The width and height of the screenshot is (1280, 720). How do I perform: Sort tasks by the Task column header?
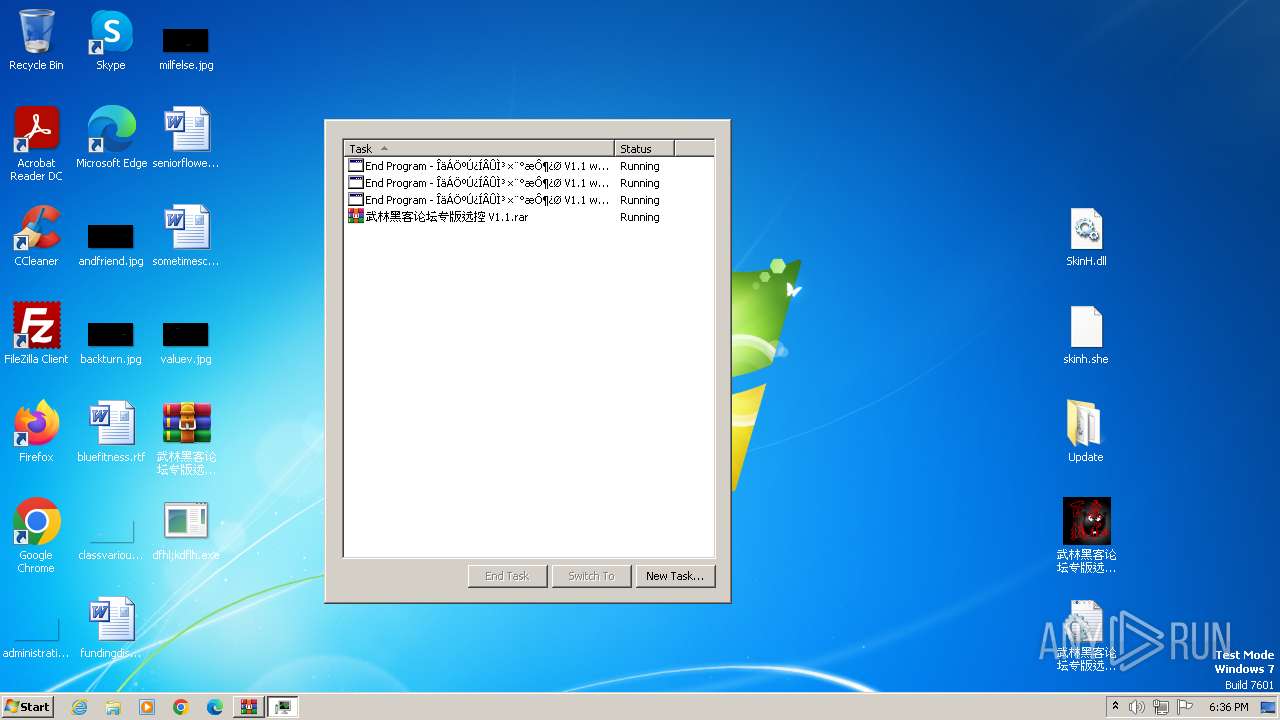pos(479,148)
